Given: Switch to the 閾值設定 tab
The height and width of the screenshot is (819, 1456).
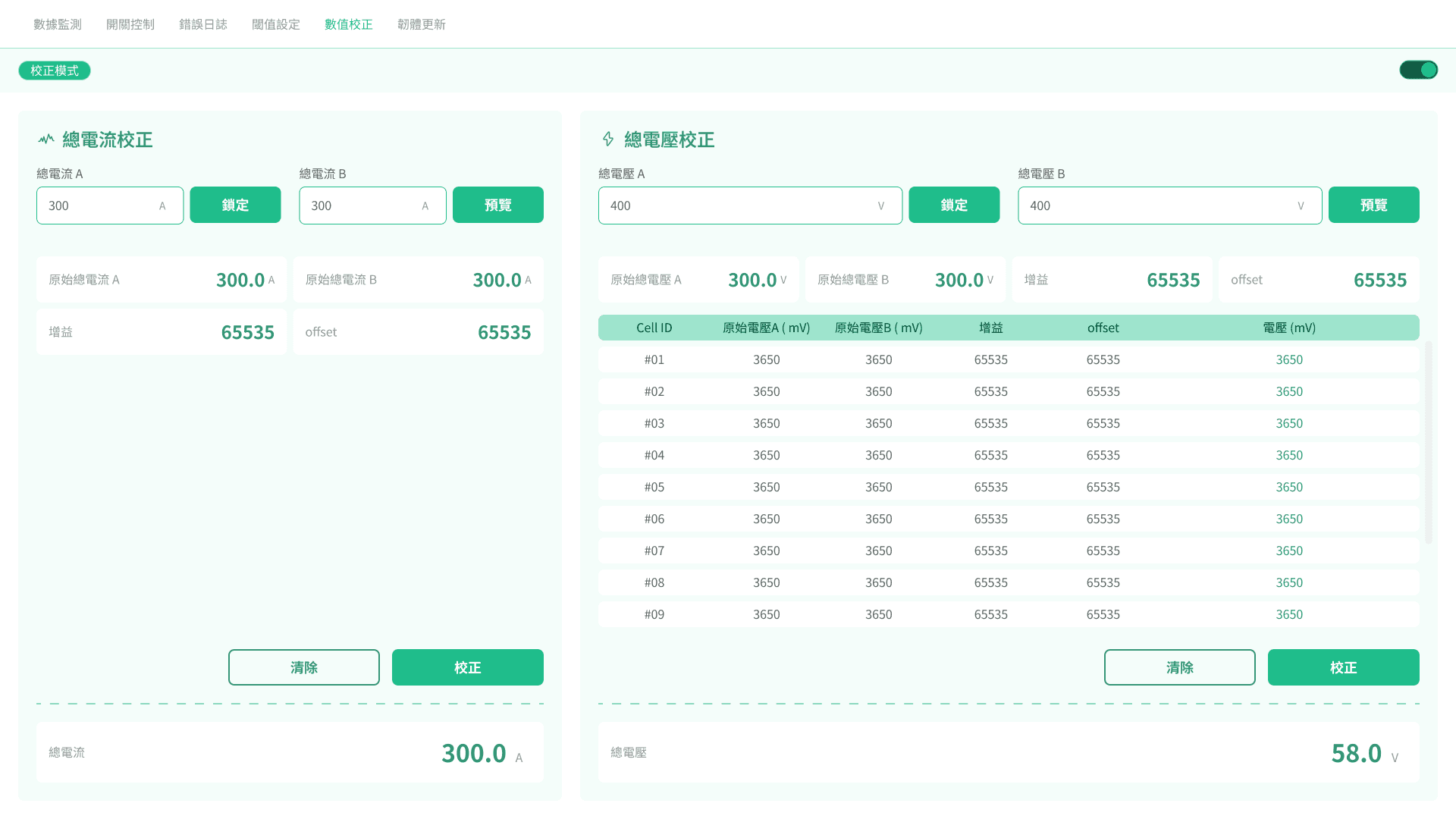Looking at the screenshot, I should pos(275,24).
